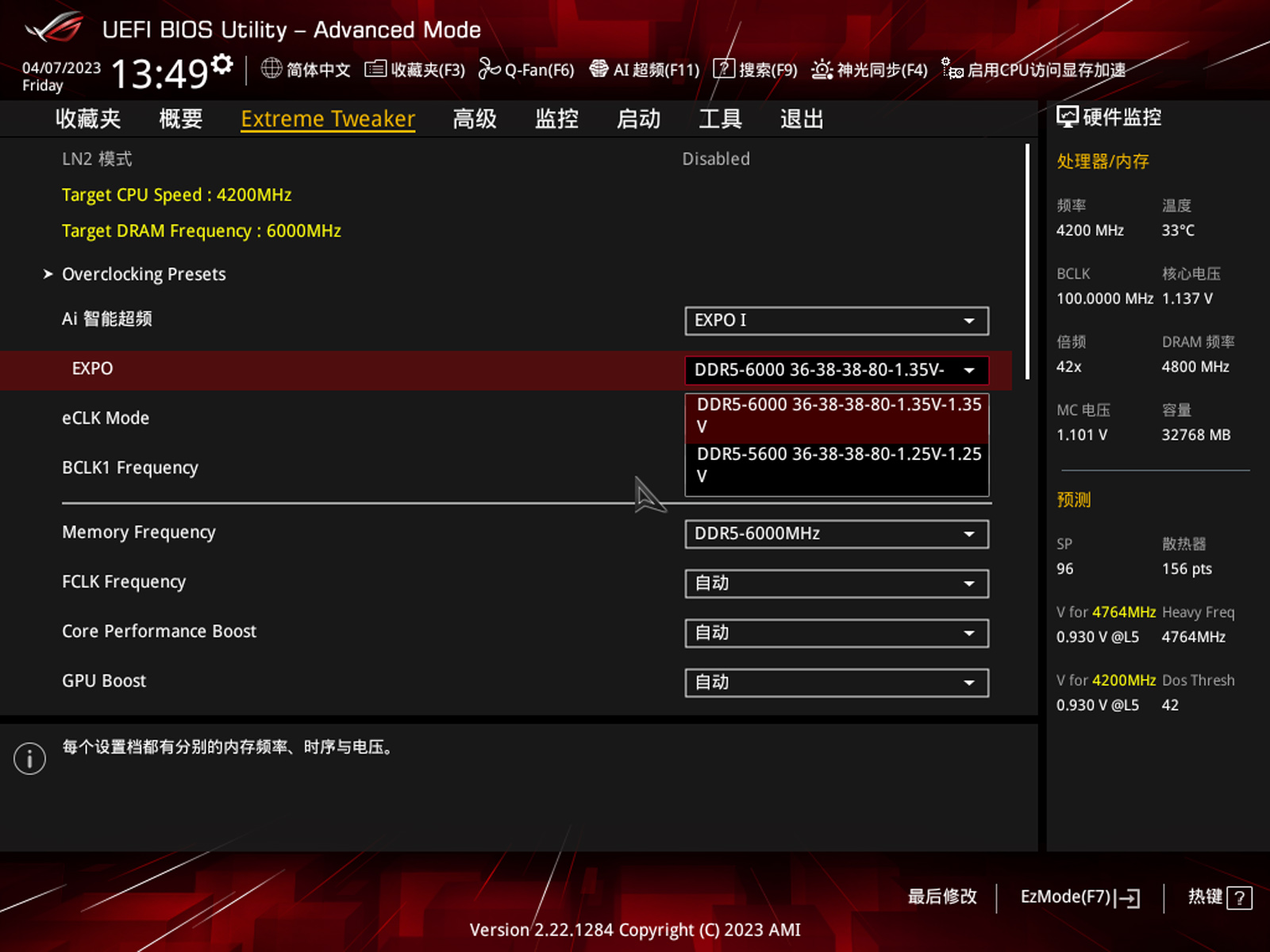Switch to the 高级 tab
Screen dimensions: 1270x952
(x=475, y=119)
